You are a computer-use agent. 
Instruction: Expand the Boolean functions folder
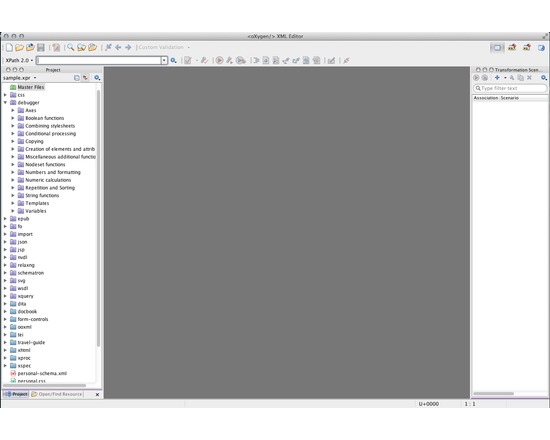click(13, 118)
